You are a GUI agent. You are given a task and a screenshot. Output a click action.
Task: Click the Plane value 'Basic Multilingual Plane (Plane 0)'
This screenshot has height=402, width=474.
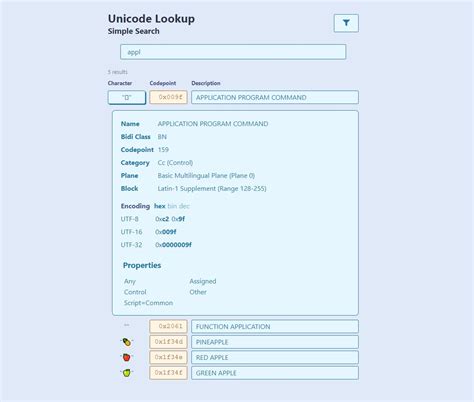[x=206, y=175]
